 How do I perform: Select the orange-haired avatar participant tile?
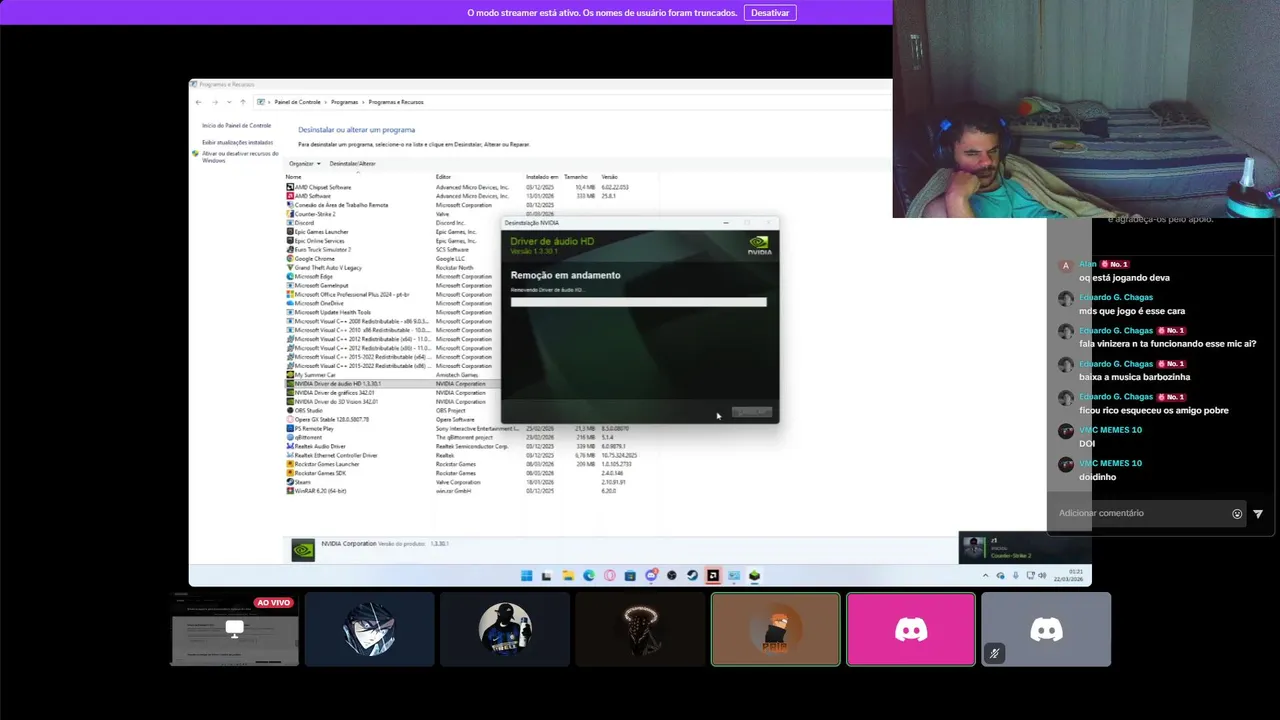pyautogui.click(x=776, y=629)
